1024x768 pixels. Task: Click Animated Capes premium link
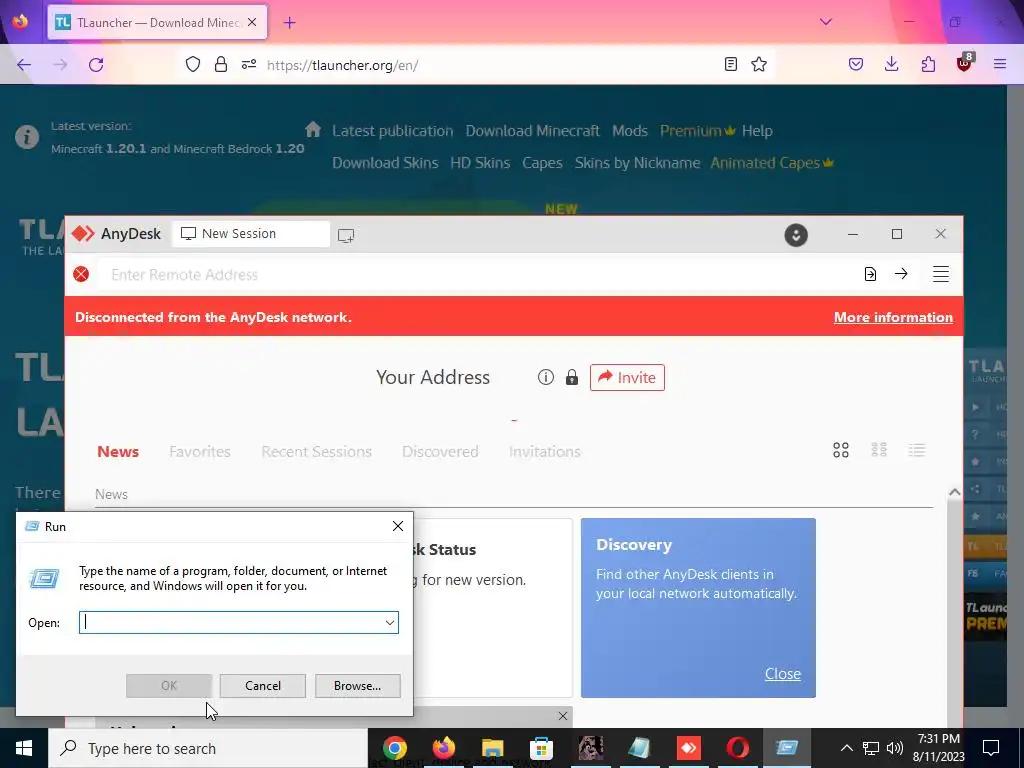772,163
